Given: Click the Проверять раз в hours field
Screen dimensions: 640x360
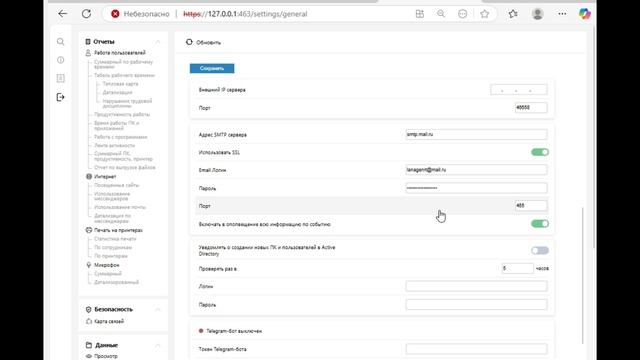Looking at the screenshot, I should pos(517,269).
